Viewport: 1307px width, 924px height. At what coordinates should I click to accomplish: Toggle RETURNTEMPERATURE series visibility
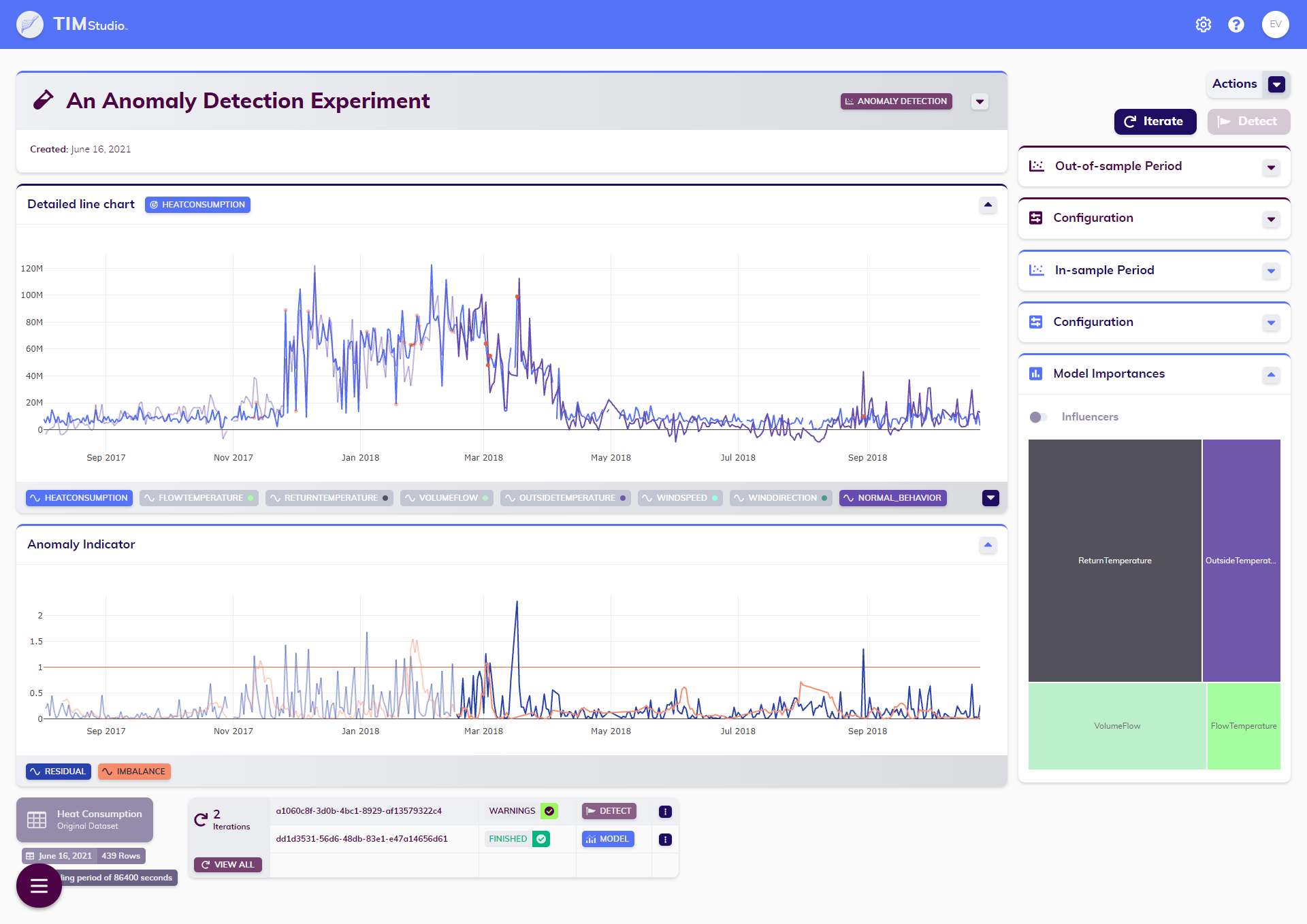tap(329, 498)
